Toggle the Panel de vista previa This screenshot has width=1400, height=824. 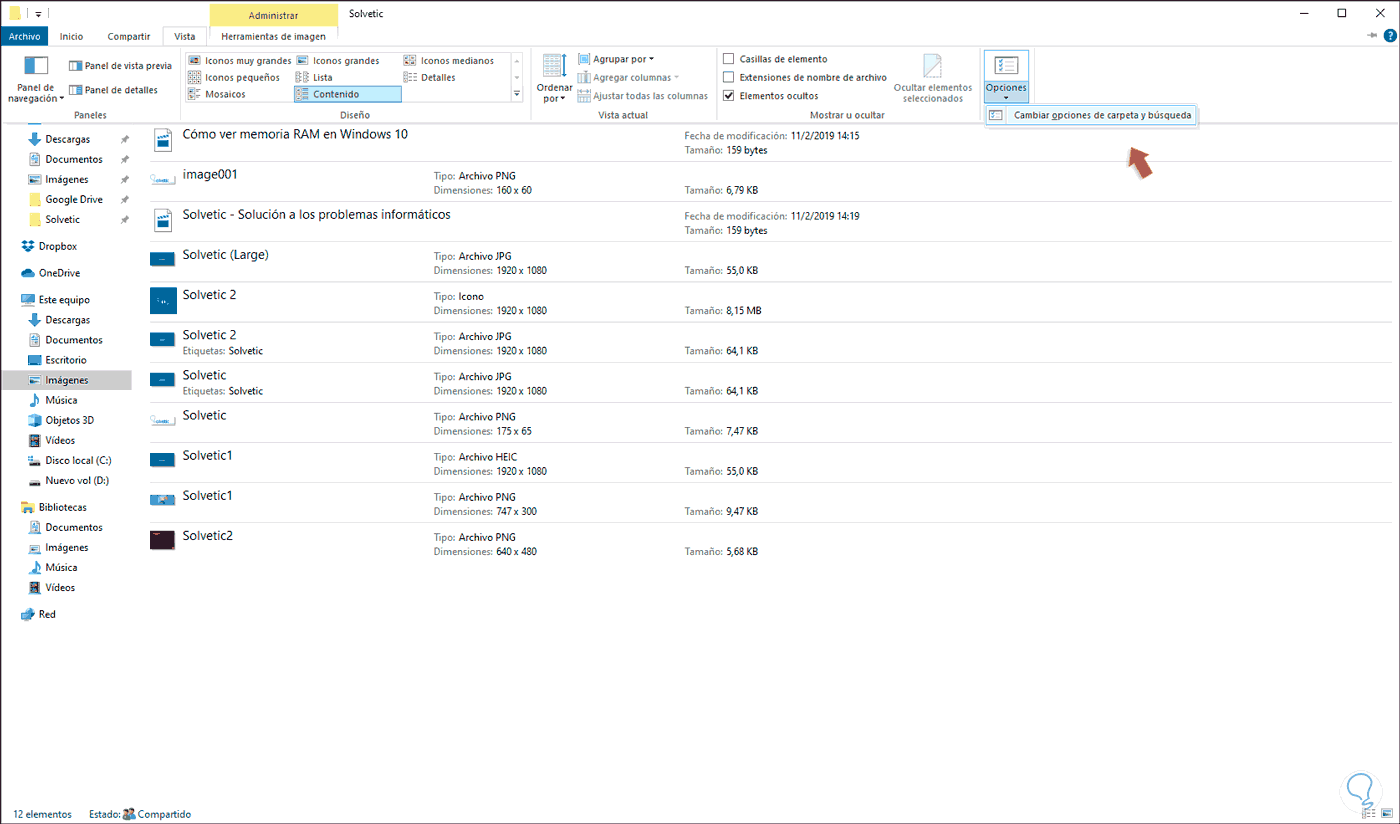[x=120, y=66]
